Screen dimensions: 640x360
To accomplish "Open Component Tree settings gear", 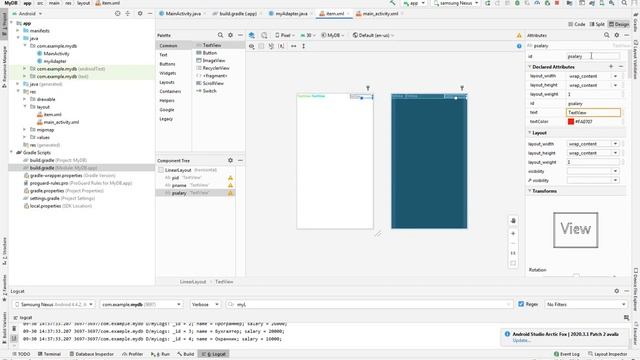I will [x=230, y=160].
